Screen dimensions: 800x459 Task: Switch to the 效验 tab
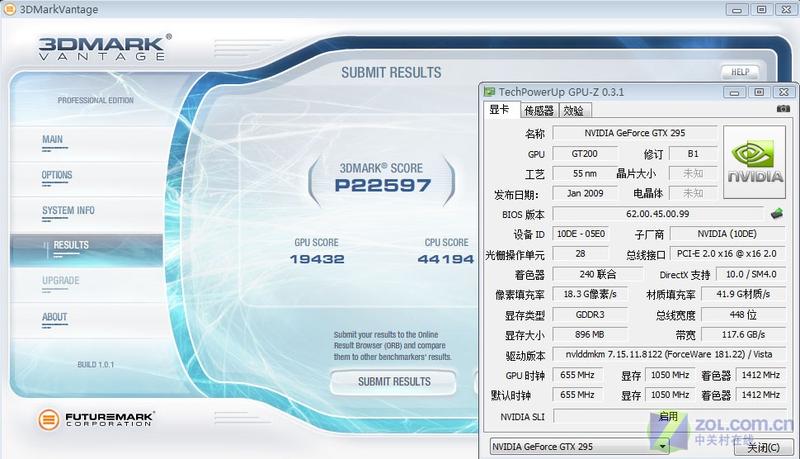point(574,111)
